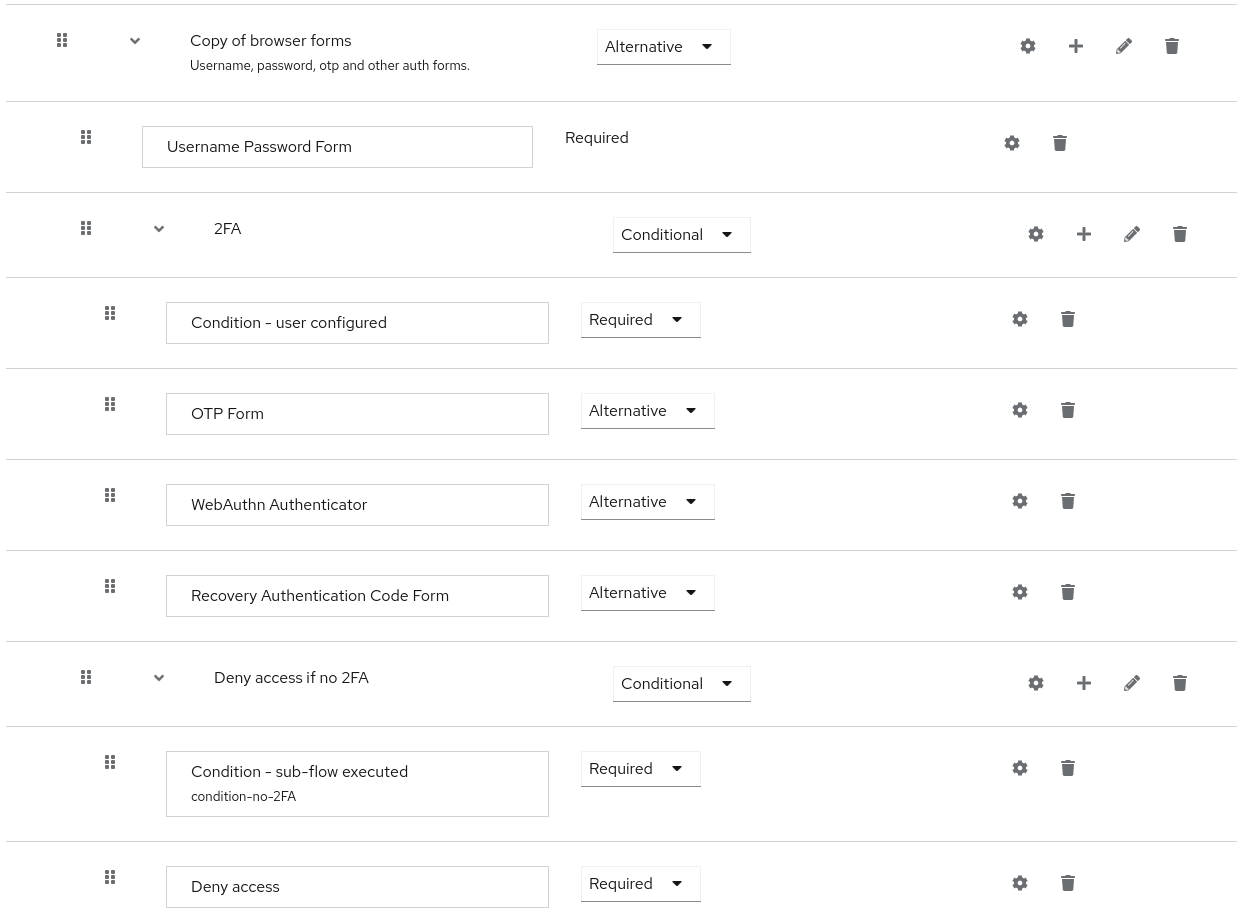
Task: Open the Alternative requirement dropdown for OTP Form
Action: pos(647,410)
